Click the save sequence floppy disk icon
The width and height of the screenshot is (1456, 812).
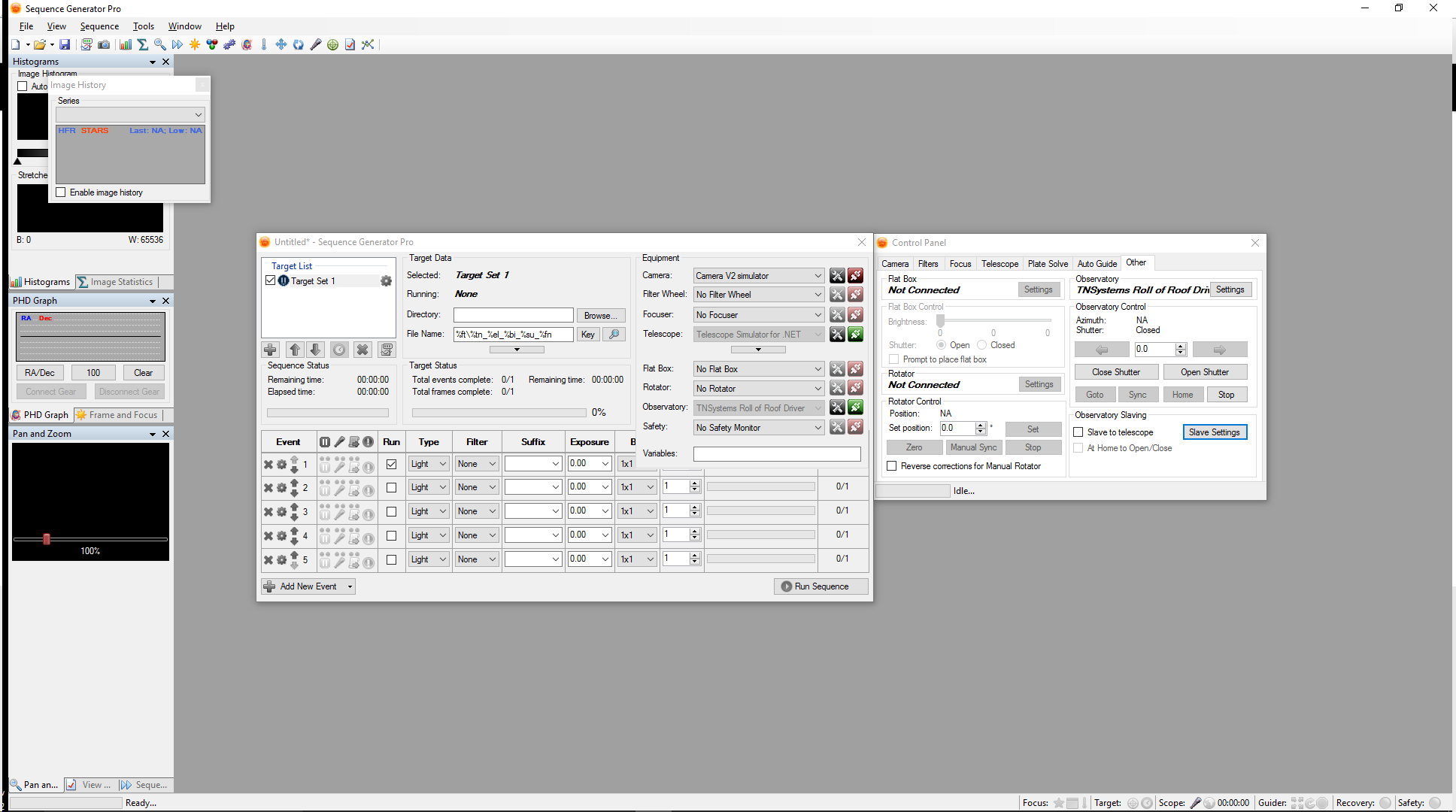coord(65,45)
